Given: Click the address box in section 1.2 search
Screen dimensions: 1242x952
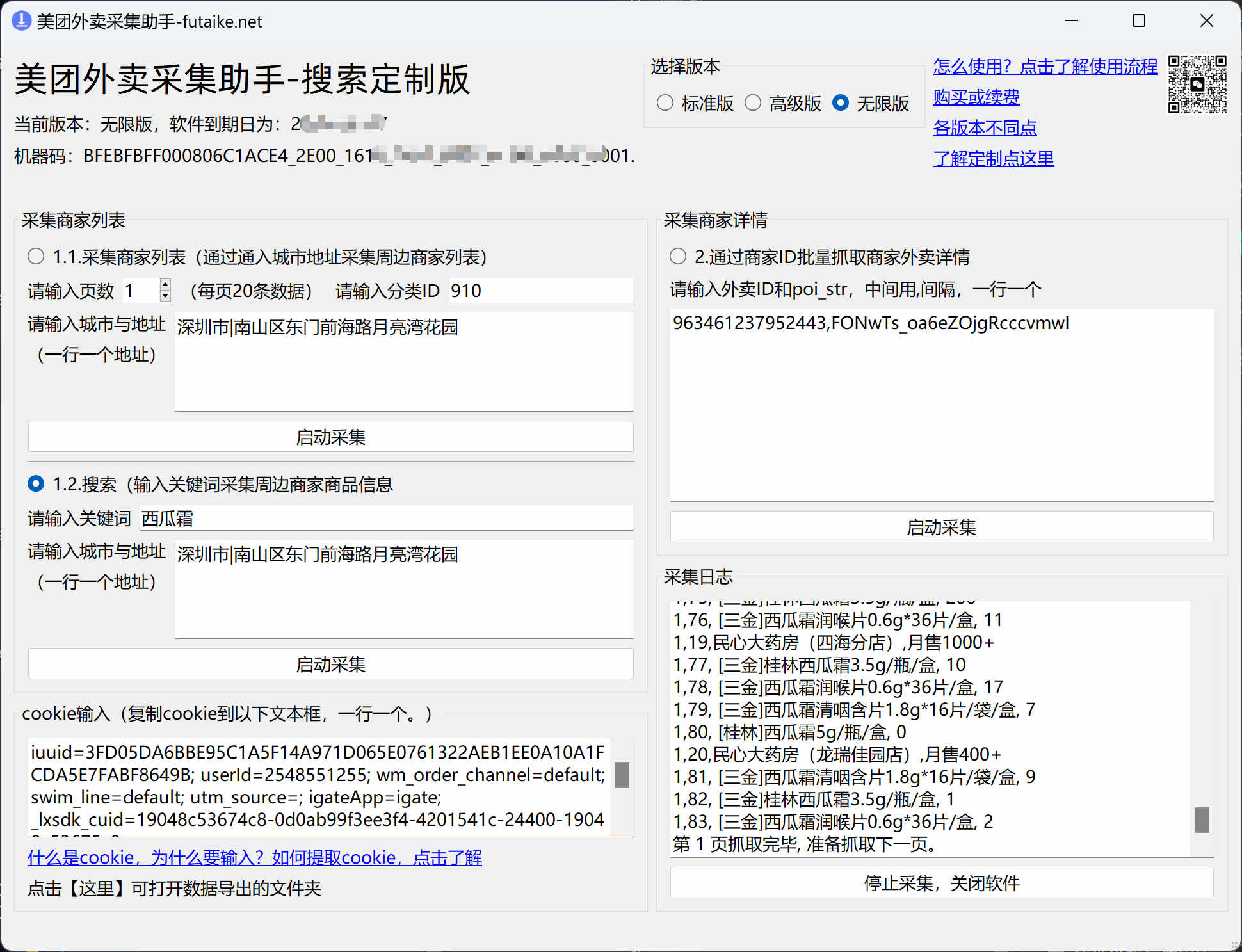Looking at the screenshot, I should pos(404,589).
